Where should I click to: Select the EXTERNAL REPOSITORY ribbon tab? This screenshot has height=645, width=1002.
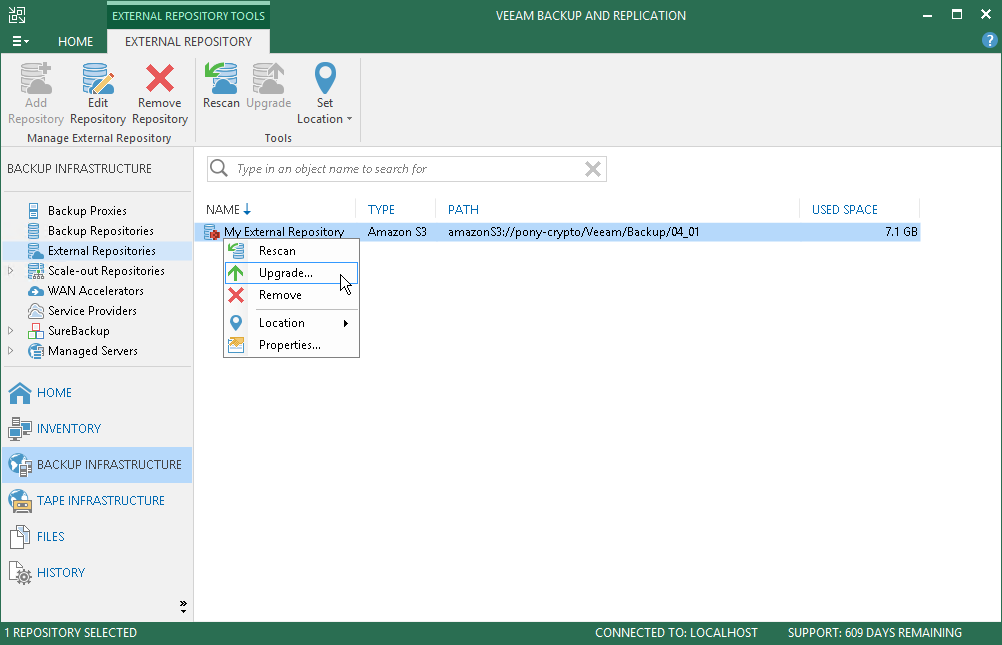click(189, 42)
